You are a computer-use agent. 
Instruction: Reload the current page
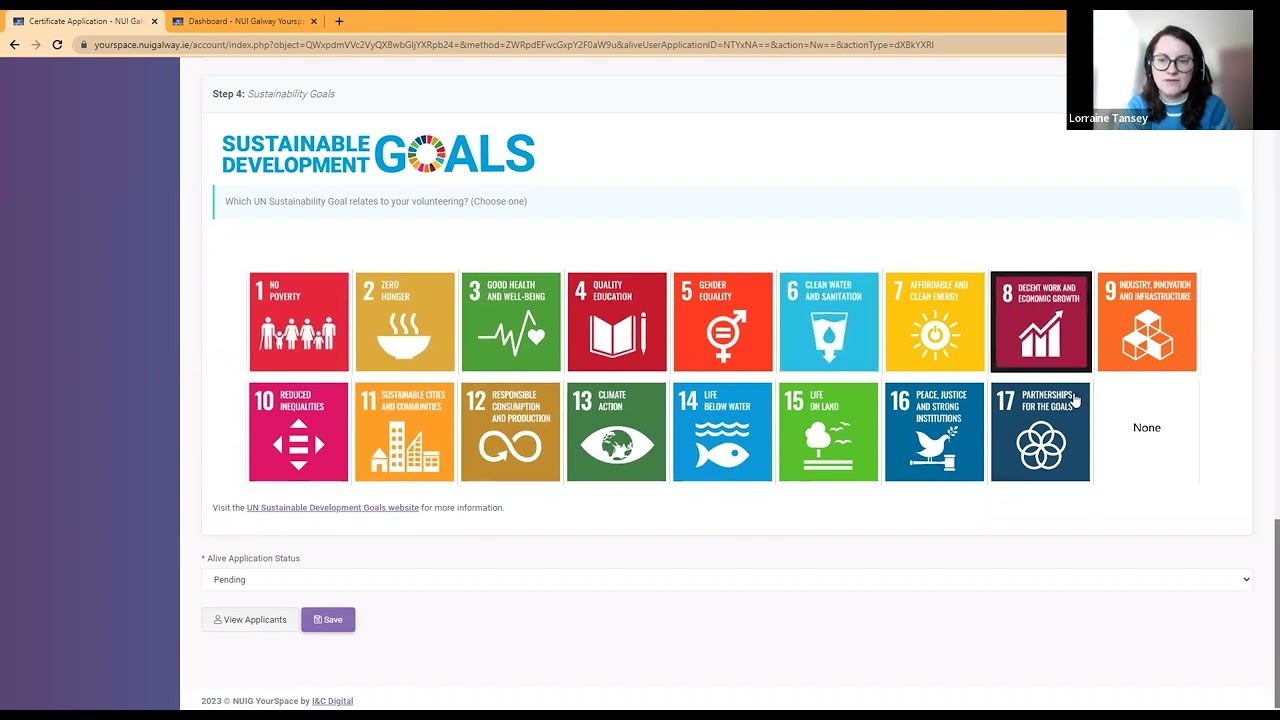coord(57,45)
